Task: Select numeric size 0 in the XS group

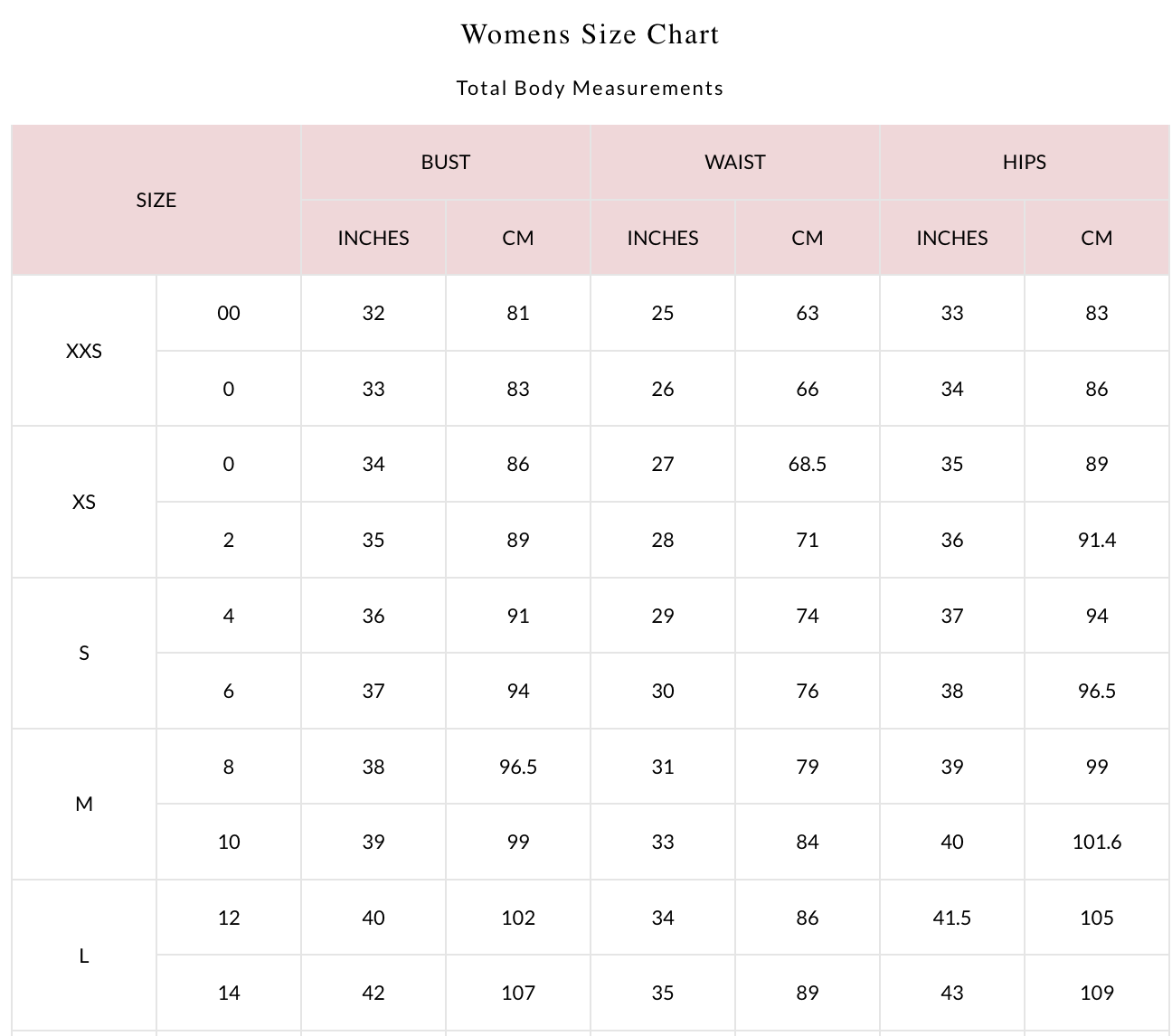Action: [x=229, y=464]
